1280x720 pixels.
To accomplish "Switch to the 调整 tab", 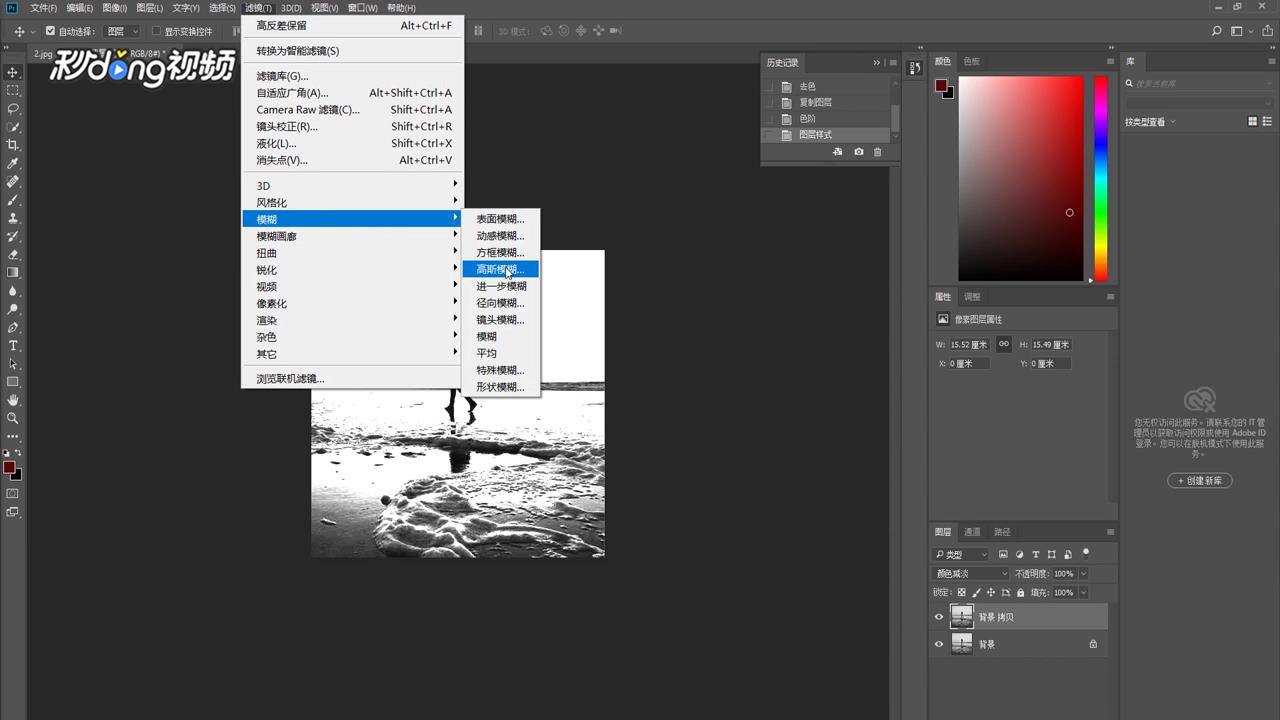I will pos(972,297).
